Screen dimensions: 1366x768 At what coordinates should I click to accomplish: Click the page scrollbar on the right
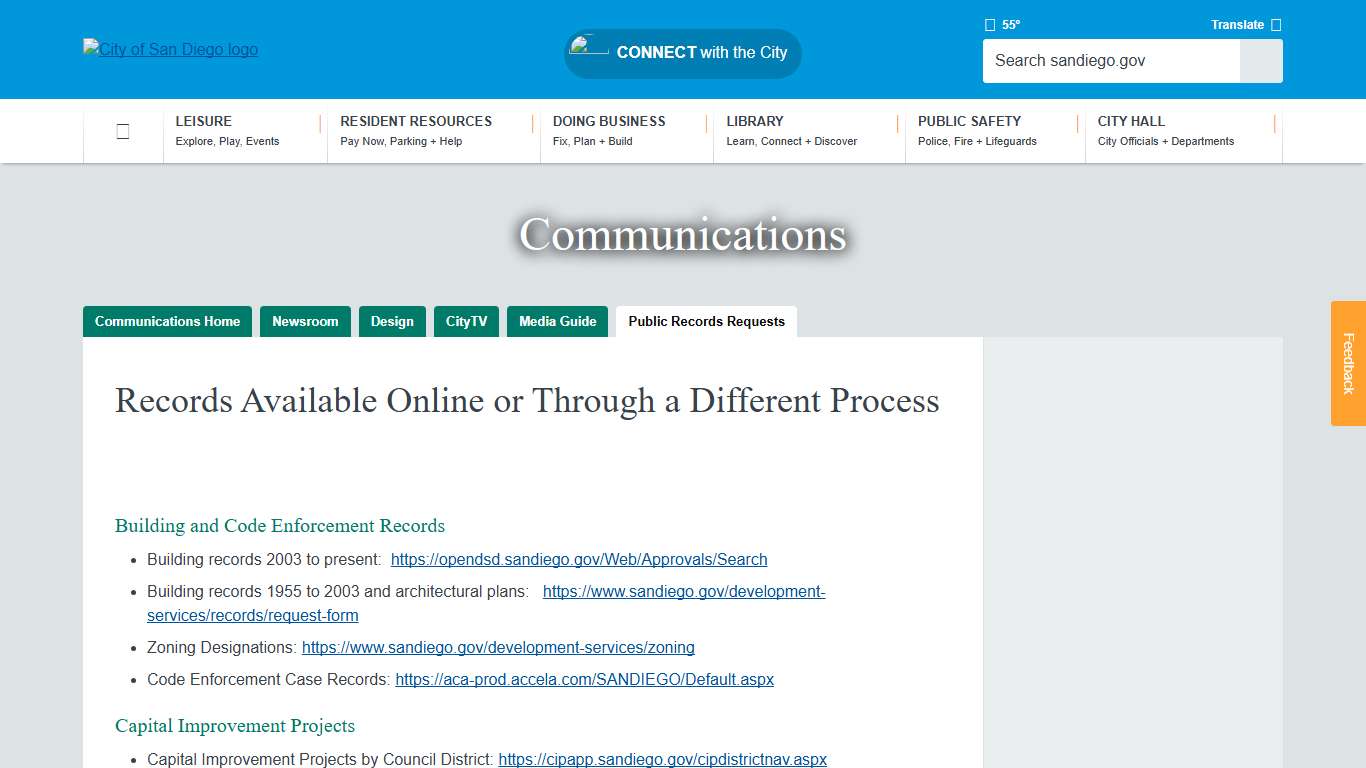click(x=1359, y=400)
